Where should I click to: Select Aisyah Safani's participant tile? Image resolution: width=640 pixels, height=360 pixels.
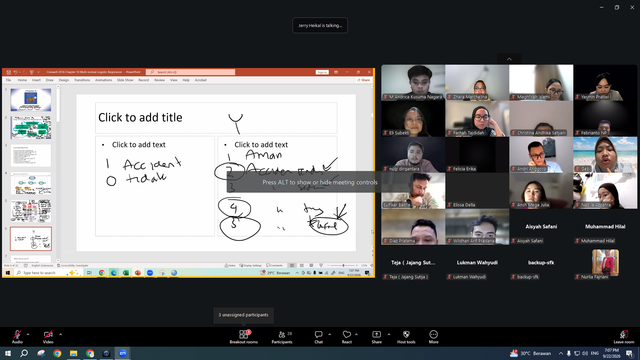tap(541, 227)
